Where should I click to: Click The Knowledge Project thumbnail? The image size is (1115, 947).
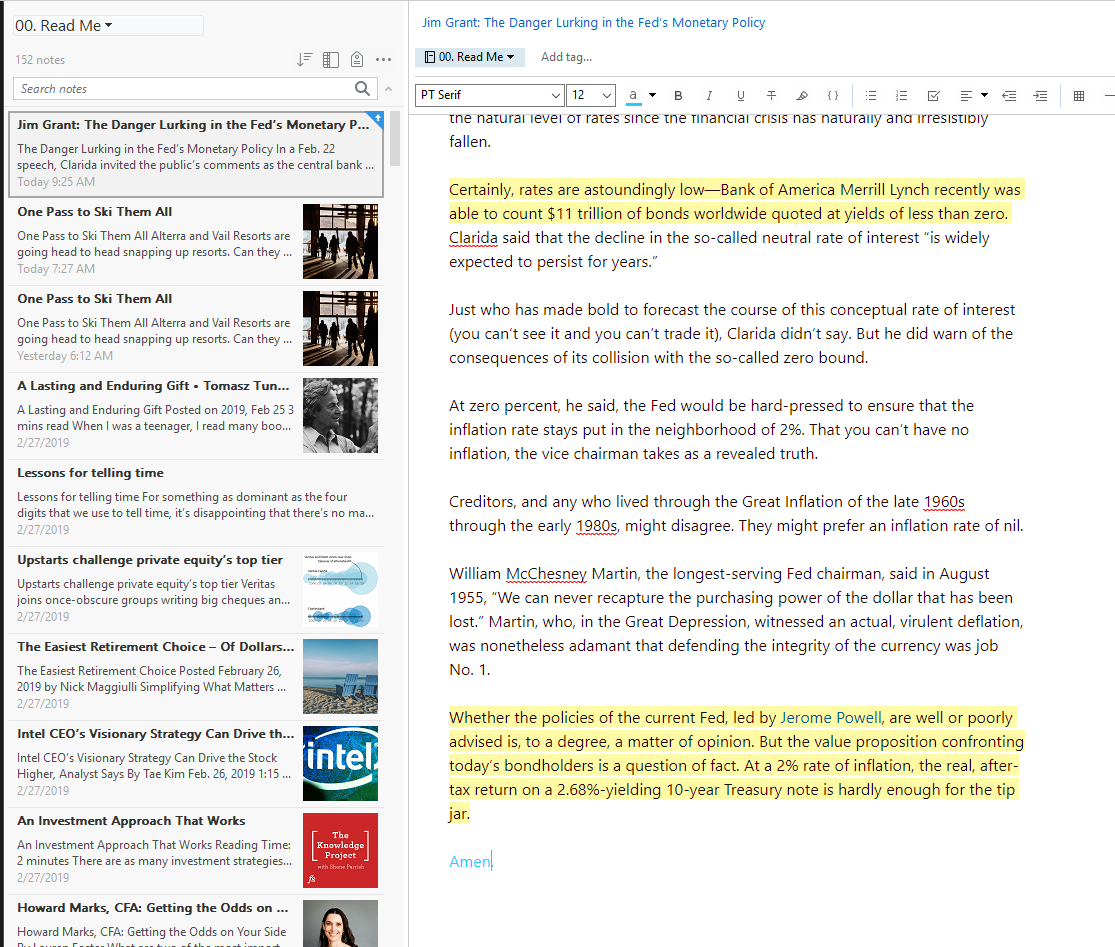[x=340, y=850]
